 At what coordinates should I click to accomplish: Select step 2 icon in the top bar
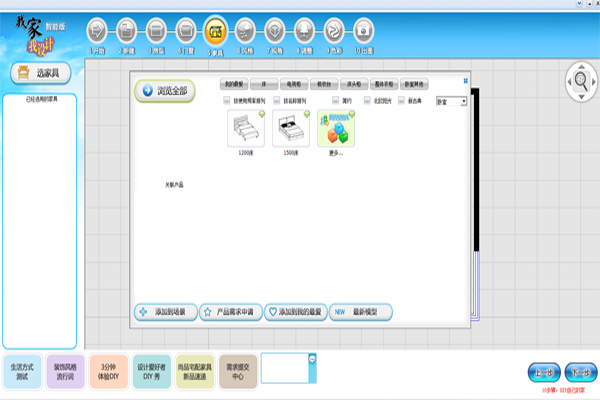127,32
